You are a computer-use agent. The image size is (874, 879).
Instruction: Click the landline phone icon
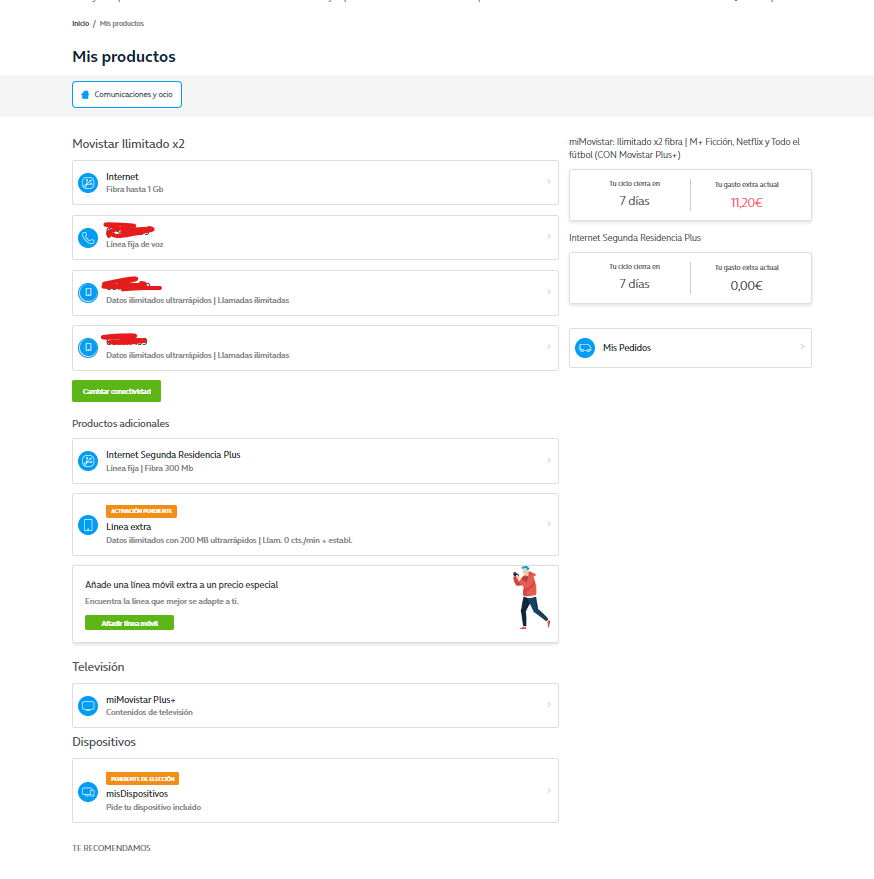coord(88,237)
